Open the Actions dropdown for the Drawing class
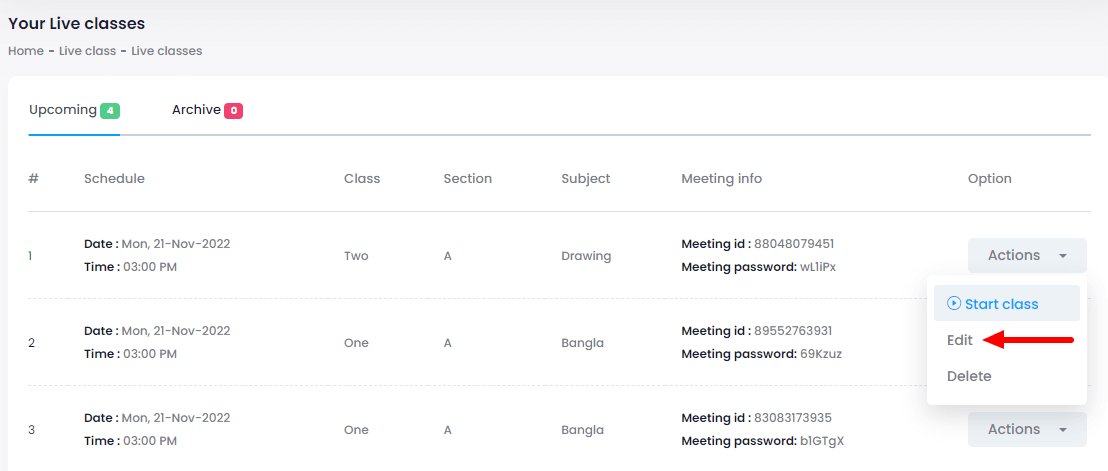The height and width of the screenshot is (471, 1108). coord(1026,256)
